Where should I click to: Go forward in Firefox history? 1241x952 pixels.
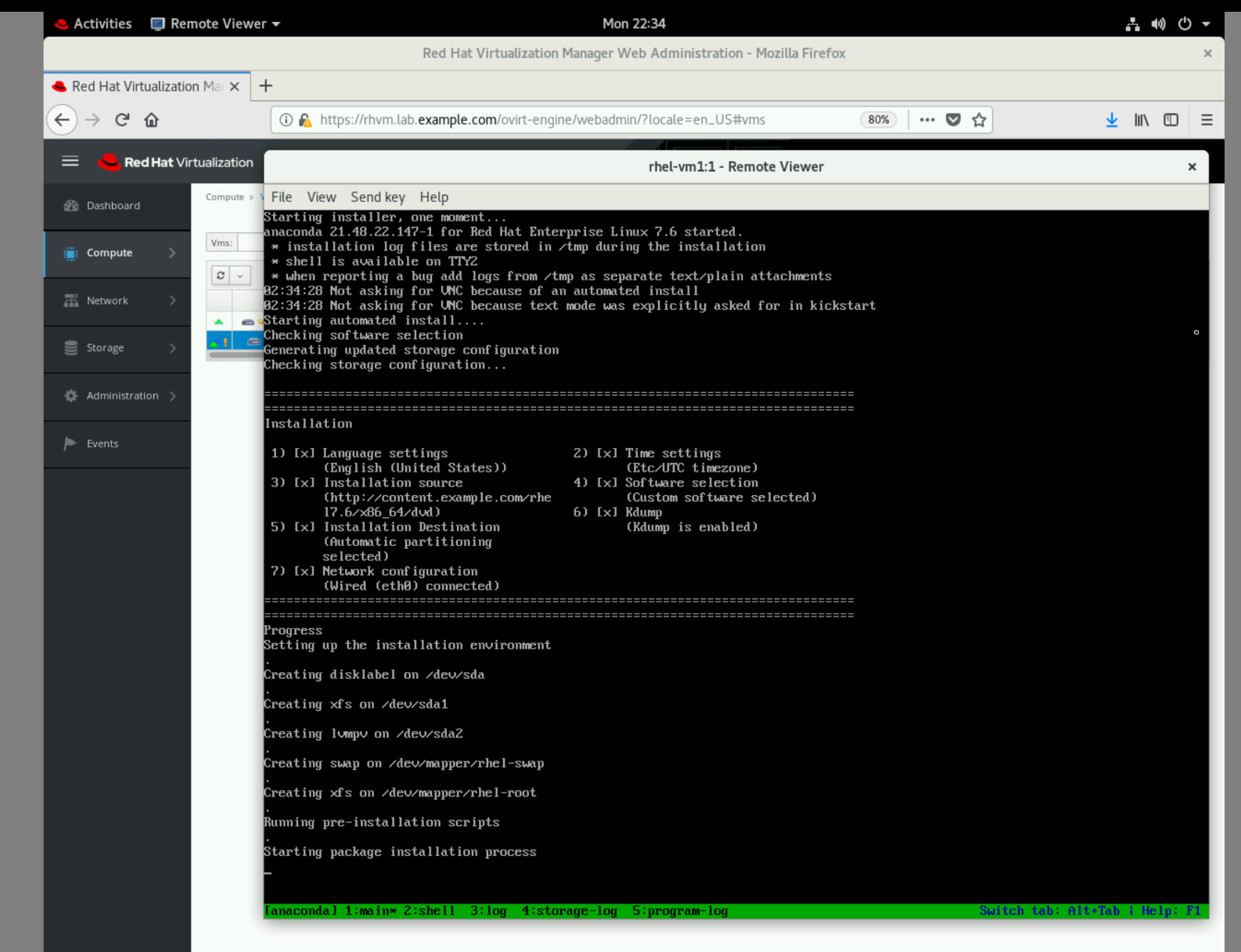(x=92, y=120)
